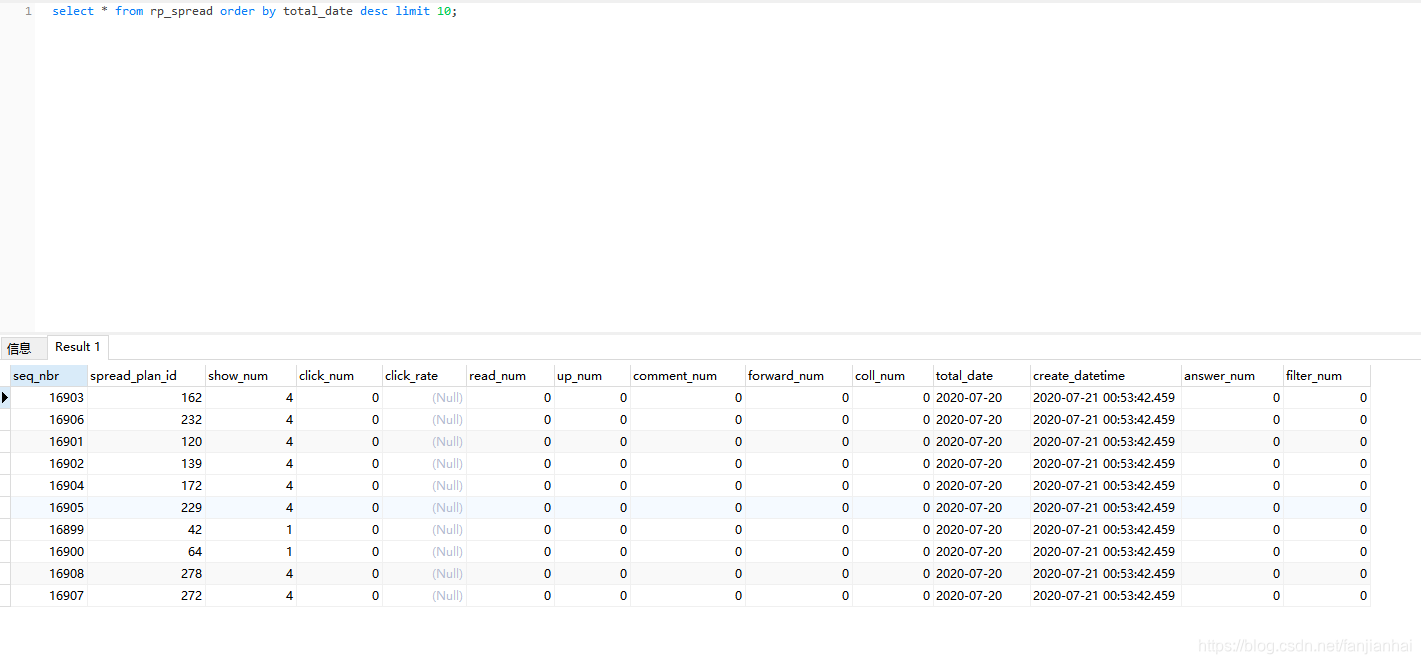Click seq_nbr cell 16900
This screenshot has width=1421, height=664.
[49, 552]
